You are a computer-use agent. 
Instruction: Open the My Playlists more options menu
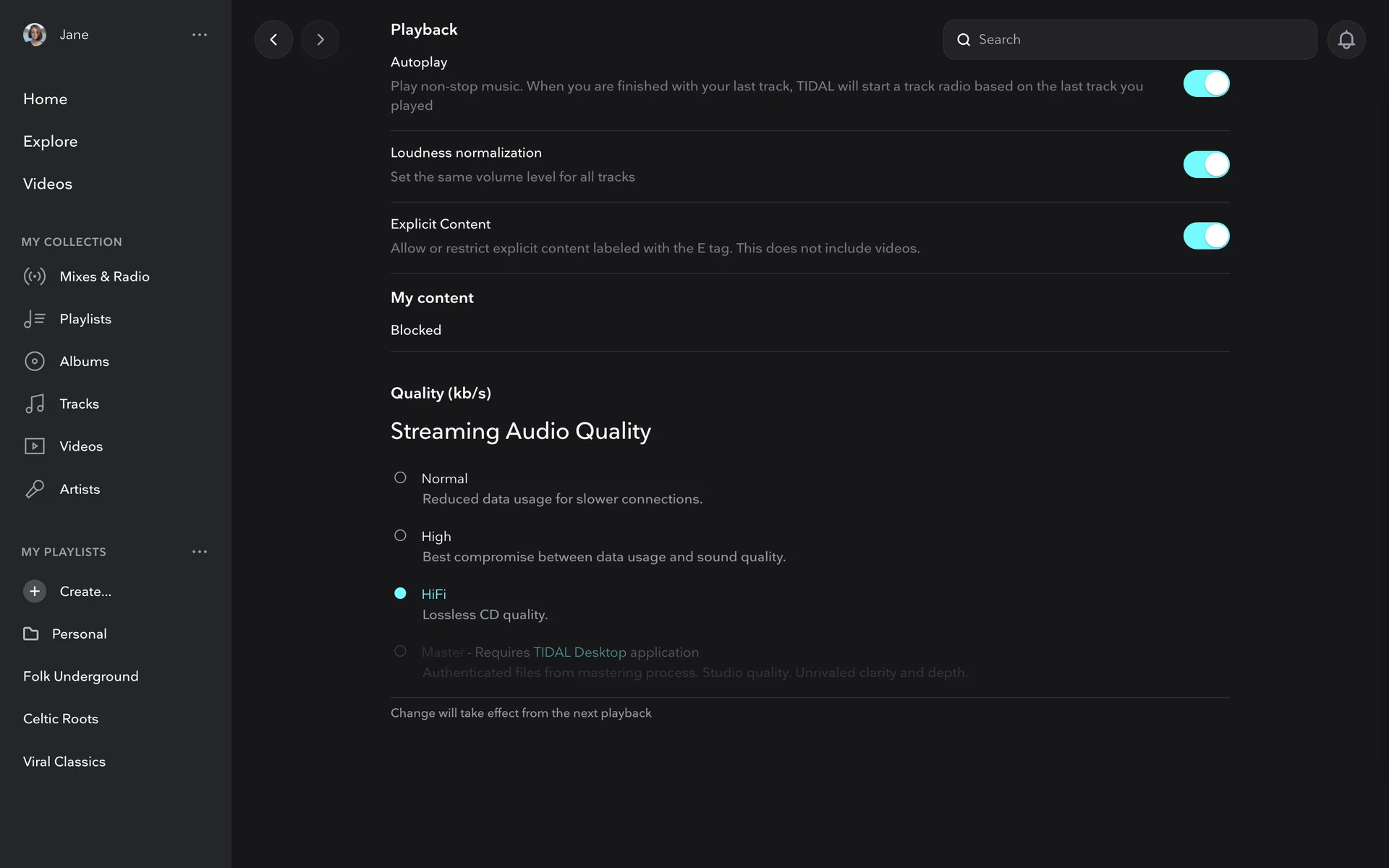(200, 552)
